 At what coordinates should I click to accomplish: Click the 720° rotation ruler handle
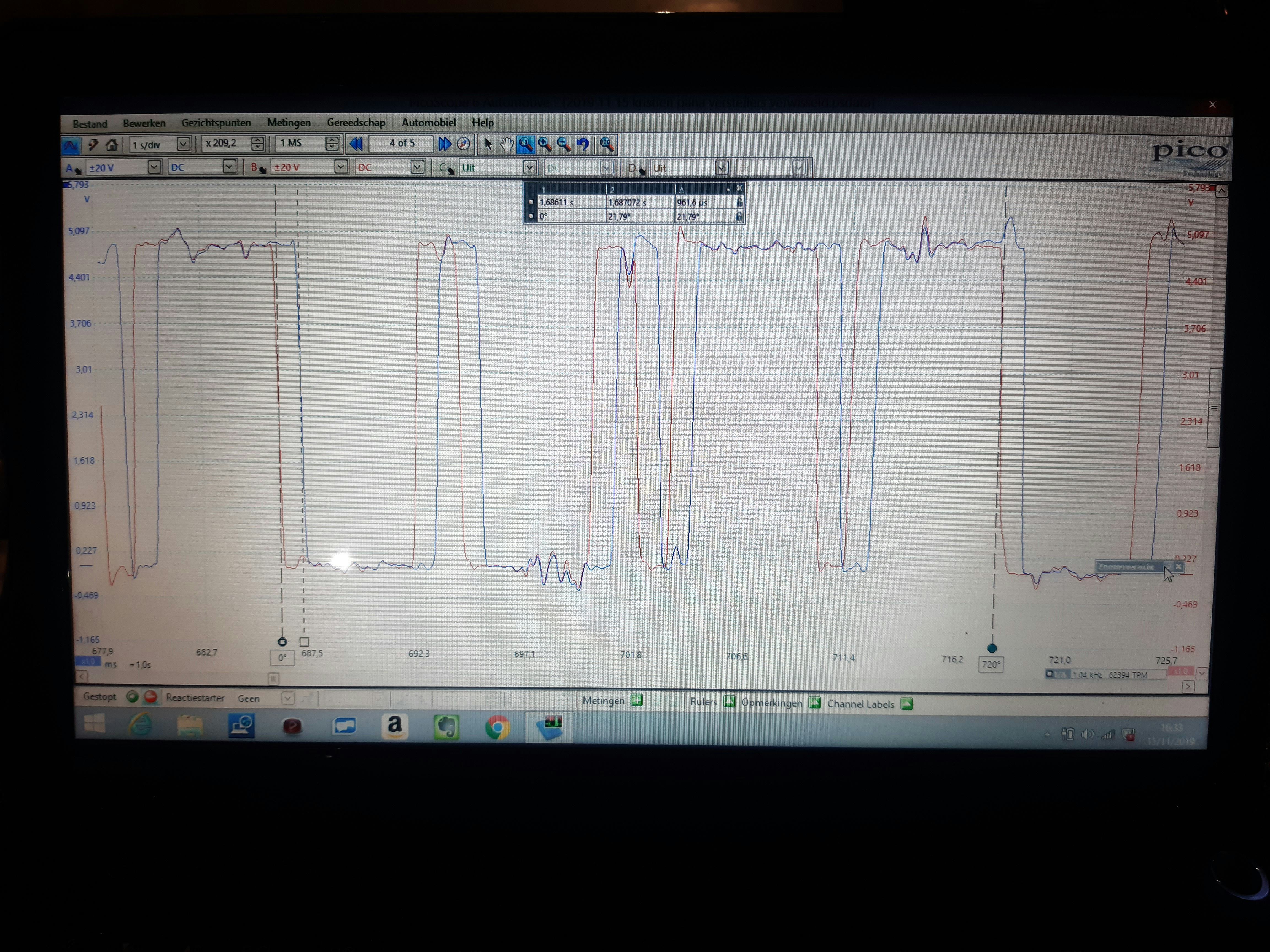992,648
